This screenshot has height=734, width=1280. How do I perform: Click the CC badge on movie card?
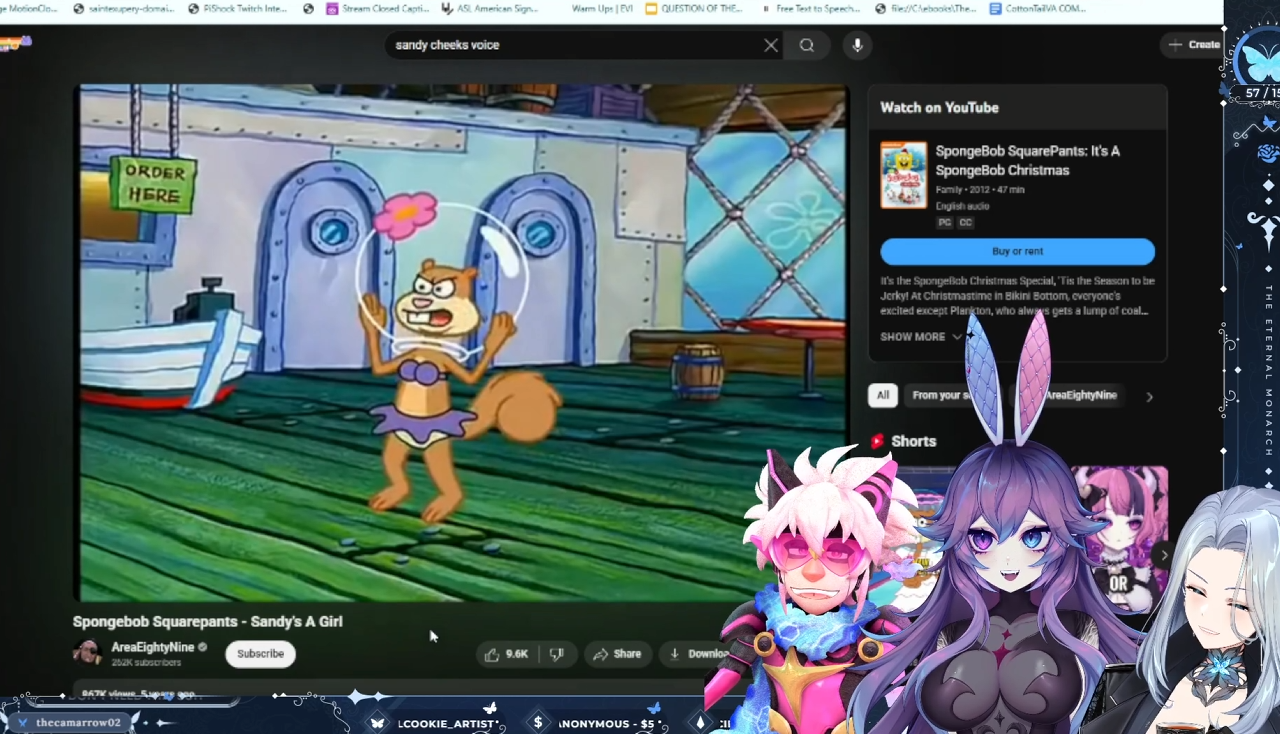click(965, 222)
